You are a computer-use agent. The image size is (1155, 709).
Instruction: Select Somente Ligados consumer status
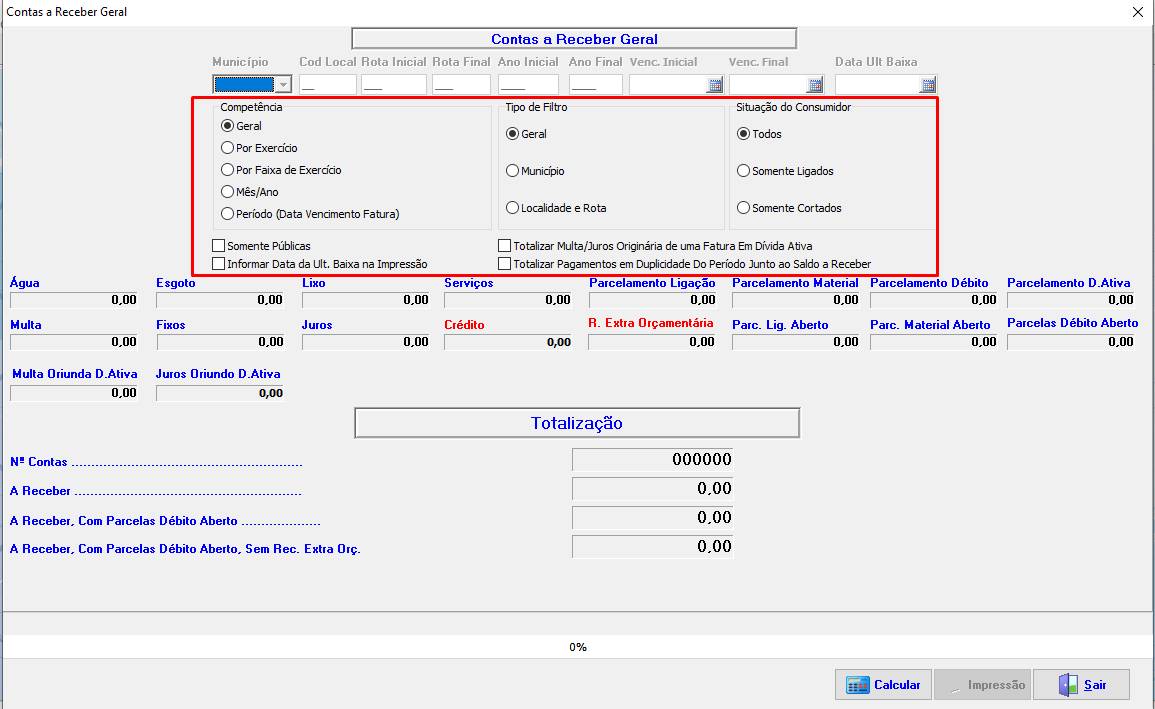tap(744, 171)
